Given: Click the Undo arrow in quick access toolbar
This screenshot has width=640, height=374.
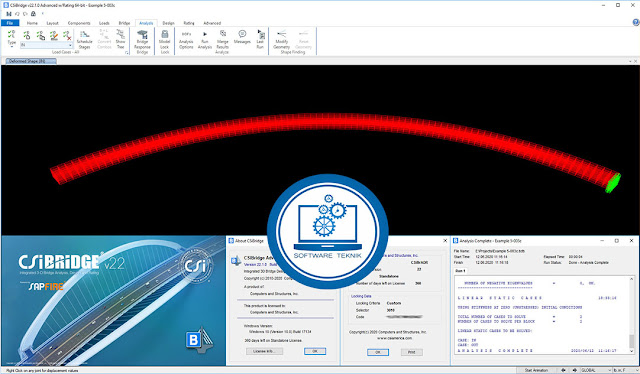Looking at the screenshot, I should [17, 14].
